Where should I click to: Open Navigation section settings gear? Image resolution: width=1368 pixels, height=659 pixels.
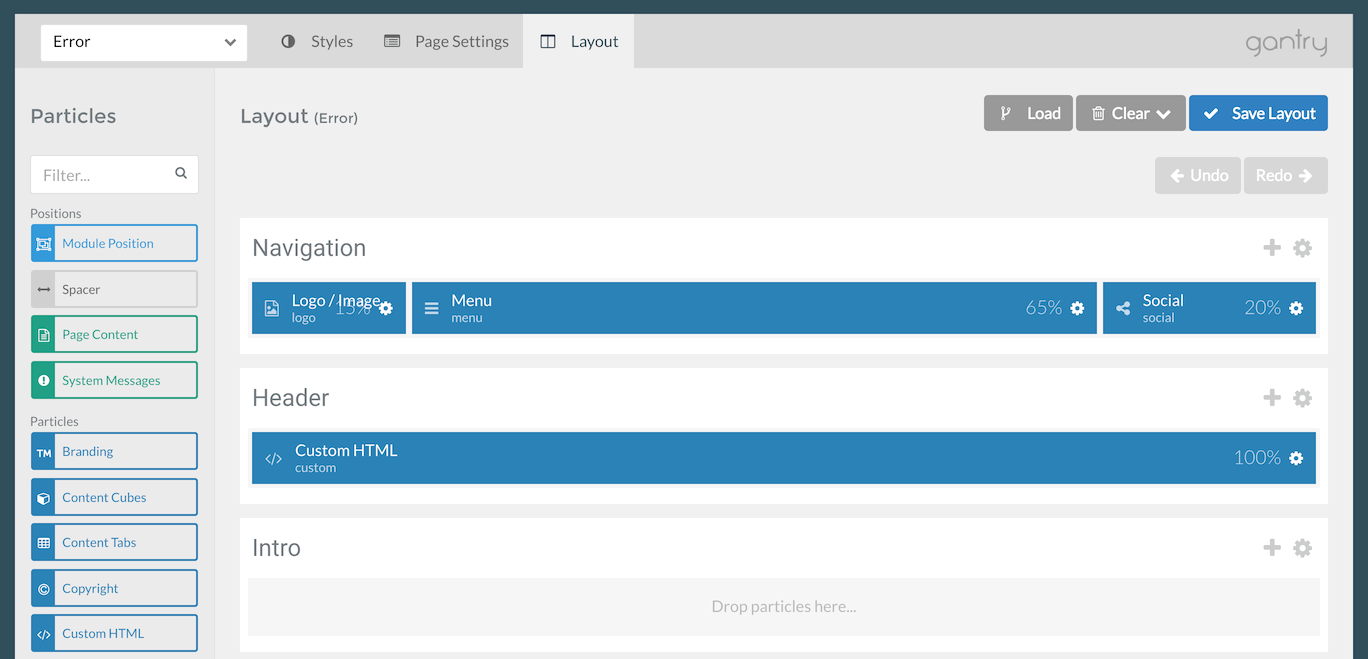1302,248
